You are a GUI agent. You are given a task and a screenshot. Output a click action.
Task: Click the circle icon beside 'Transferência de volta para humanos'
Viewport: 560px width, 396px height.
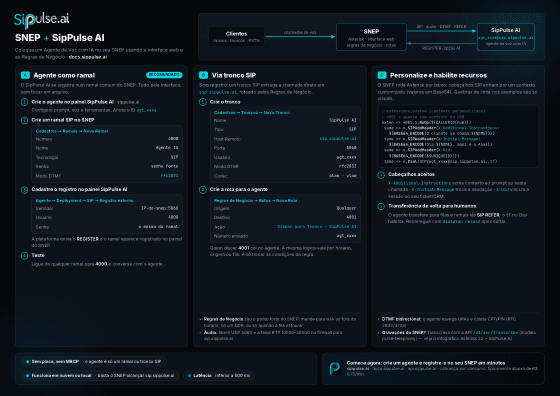click(x=381, y=206)
